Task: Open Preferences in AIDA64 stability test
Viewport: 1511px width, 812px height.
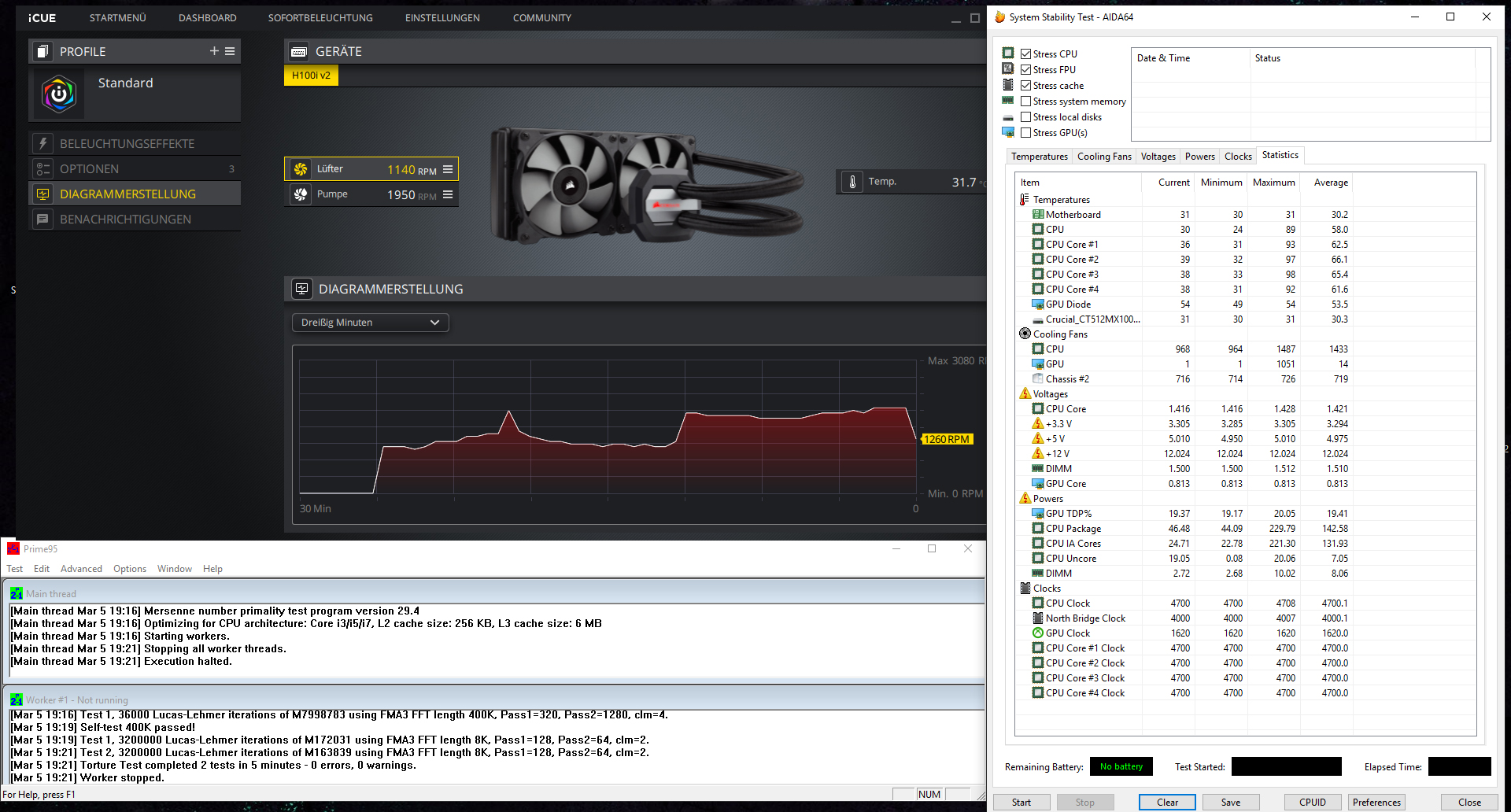Action: point(1376,803)
